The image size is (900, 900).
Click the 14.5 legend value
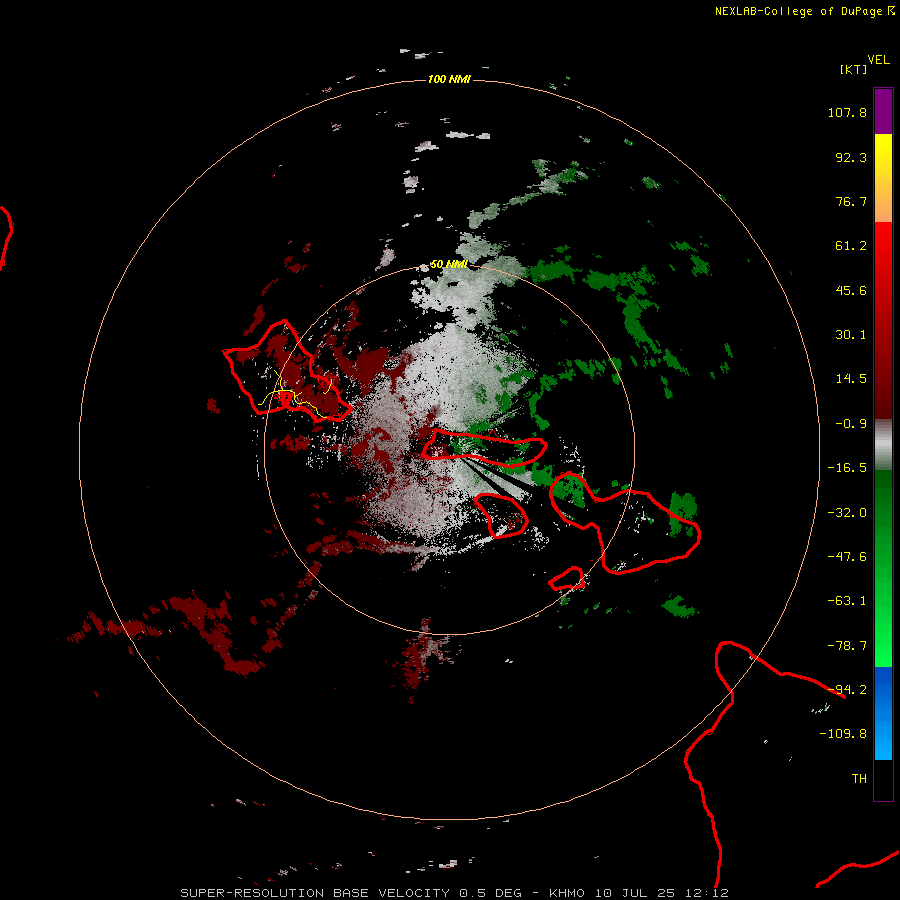pyautogui.click(x=851, y=379)
